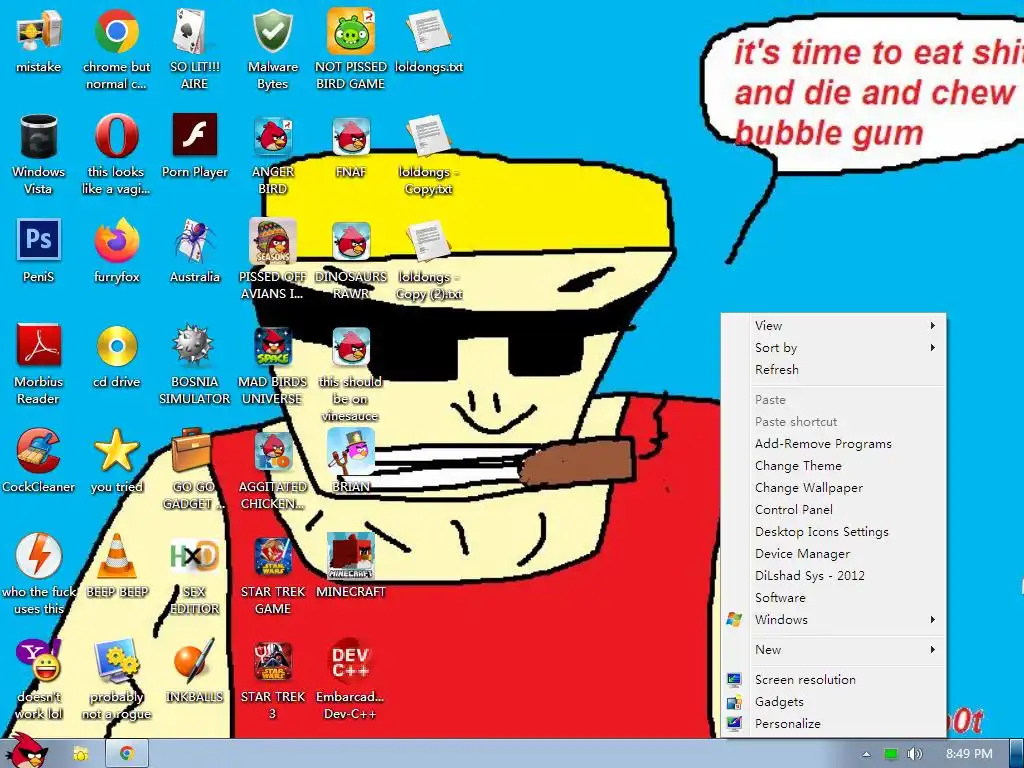The image size is (1024, 768).
Task: Open the 'Morbius Reader' Adobe icon
Action: pyautogui.click(x=39, y=345)
